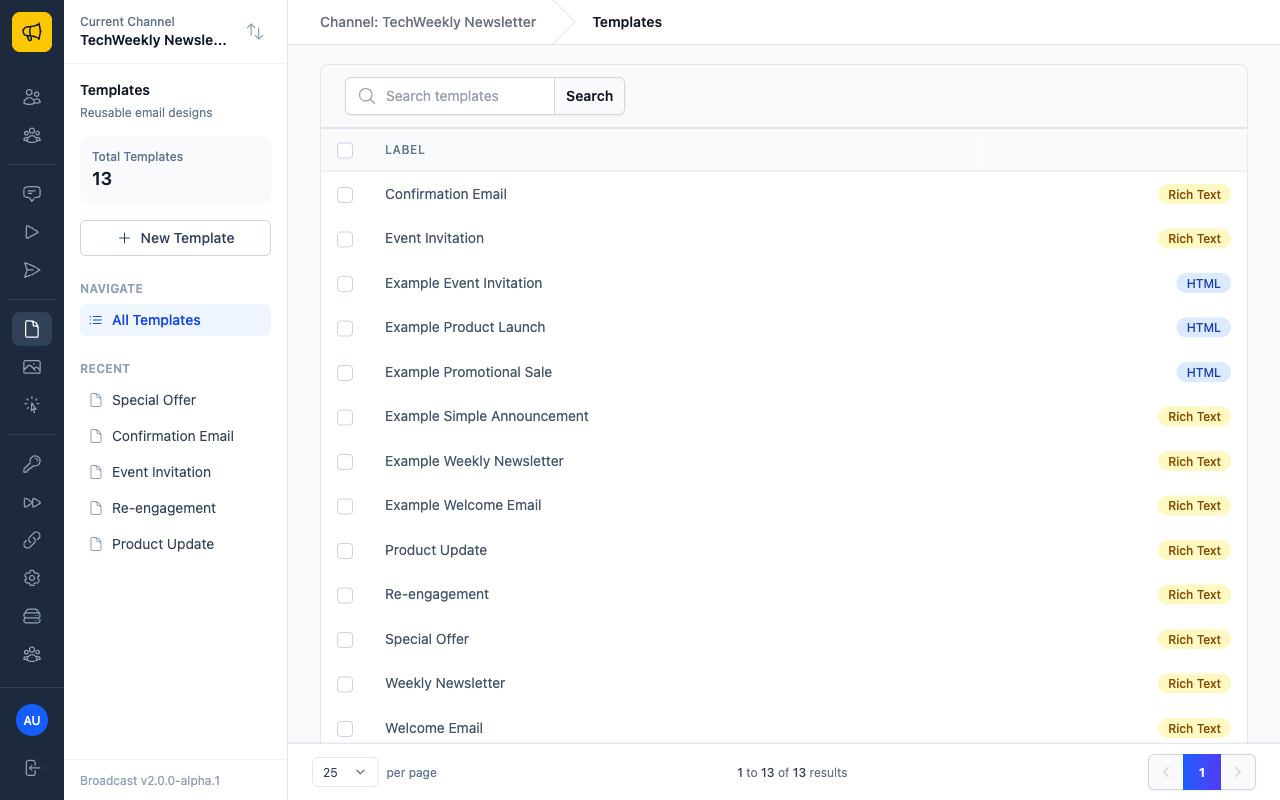The height and width of the screenshot is (800, 1280).
Task: Check the Confirmation Email row checkbox
Action: [345, 195]
